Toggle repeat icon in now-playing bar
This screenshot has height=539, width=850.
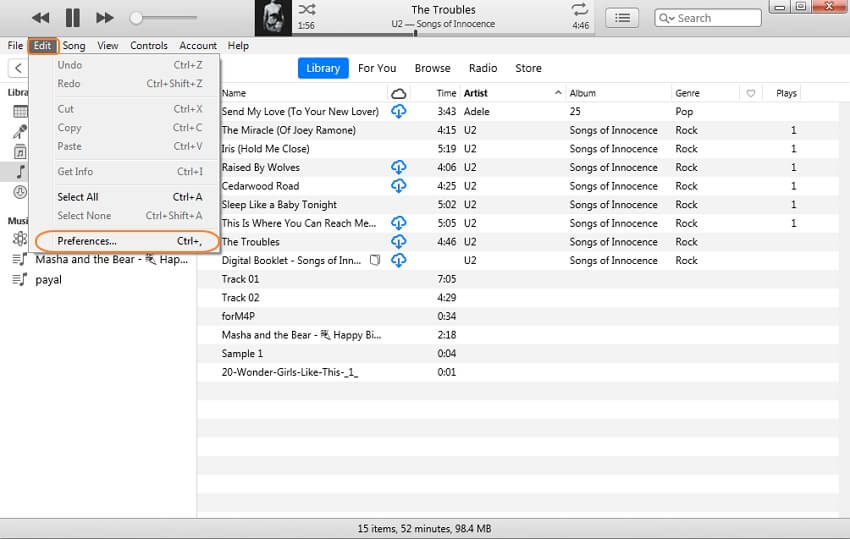[579, 9]
